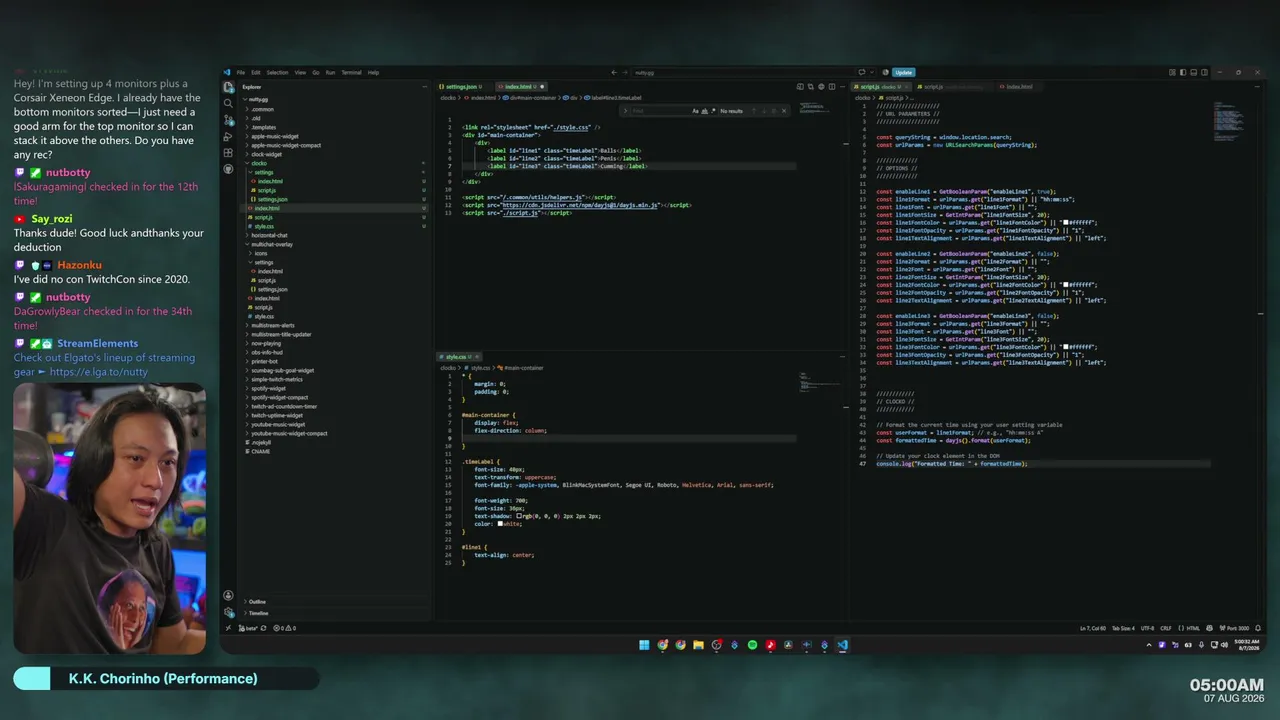Open the Extensions view
Image resolution: width=1280 pixels, height=720 pixels.
pyautogui.click(x=229, y=153)
